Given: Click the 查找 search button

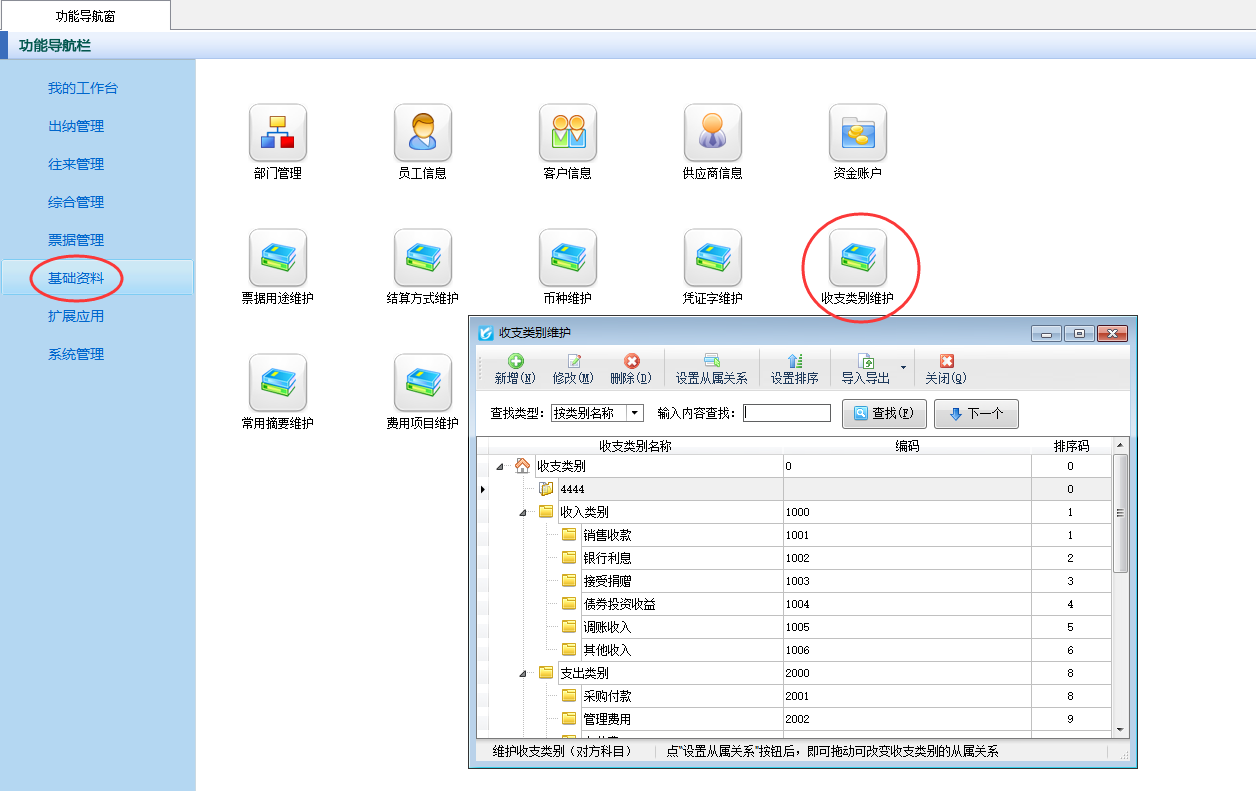Looking at the screenshot, I should click(x=884, y=413).
